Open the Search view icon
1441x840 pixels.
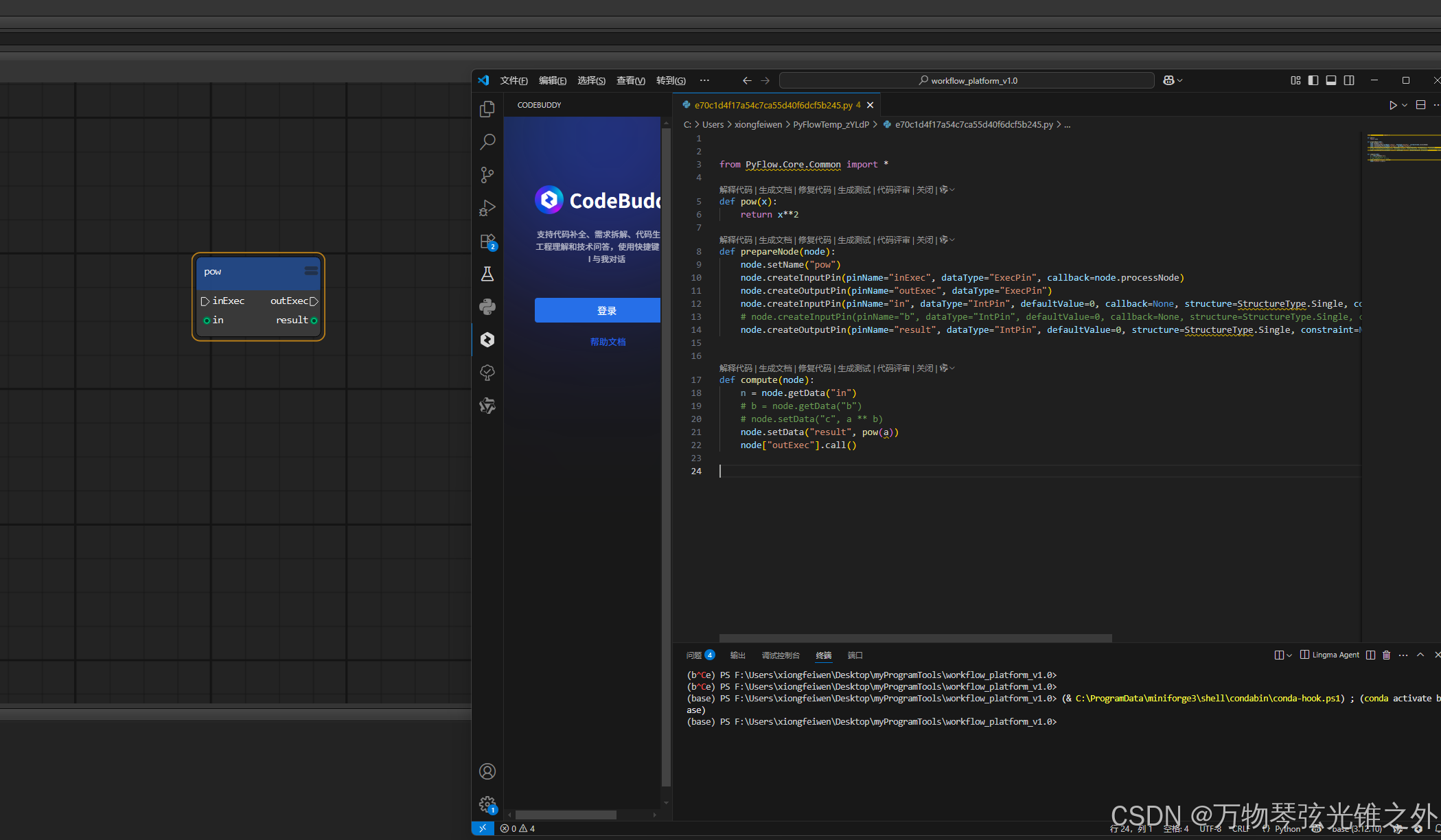click(487, 142)
